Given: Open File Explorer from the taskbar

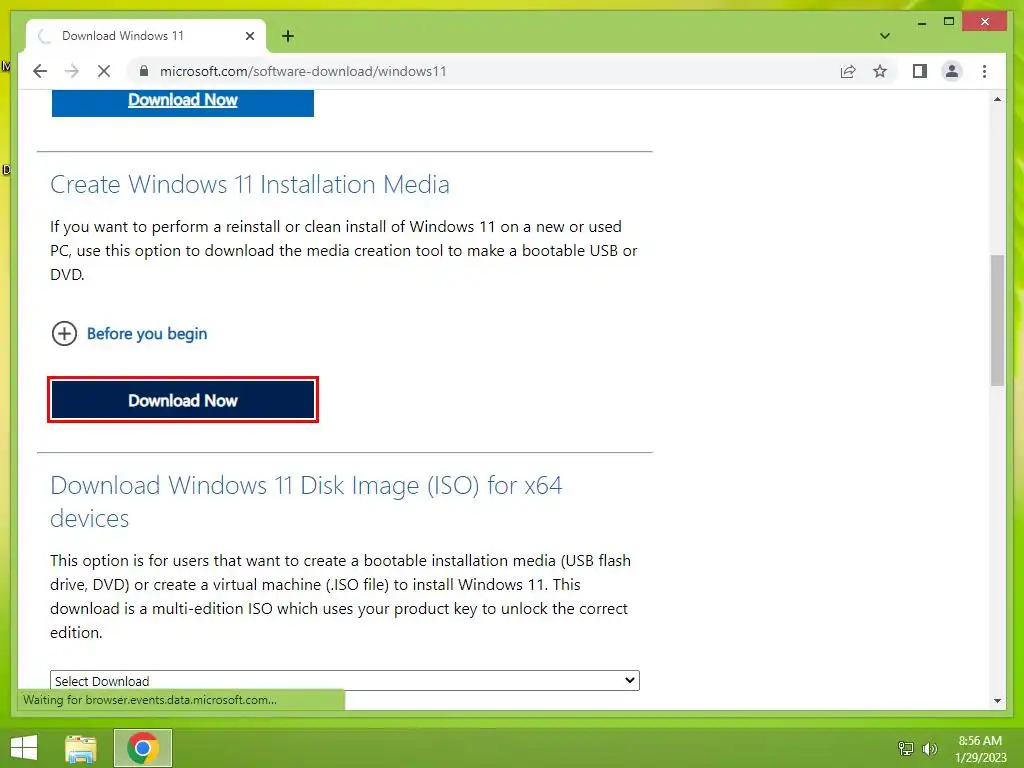Looking at the screenshot, I should click(x=81, y=748).
